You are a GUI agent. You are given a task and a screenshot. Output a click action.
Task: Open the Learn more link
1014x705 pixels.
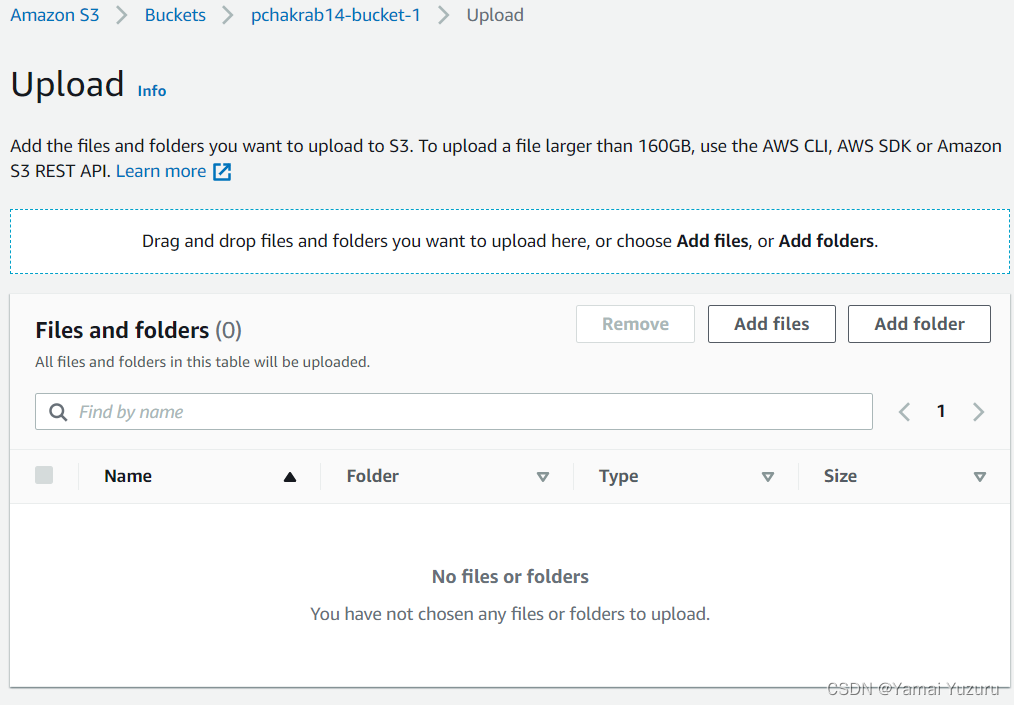(161, 171)
